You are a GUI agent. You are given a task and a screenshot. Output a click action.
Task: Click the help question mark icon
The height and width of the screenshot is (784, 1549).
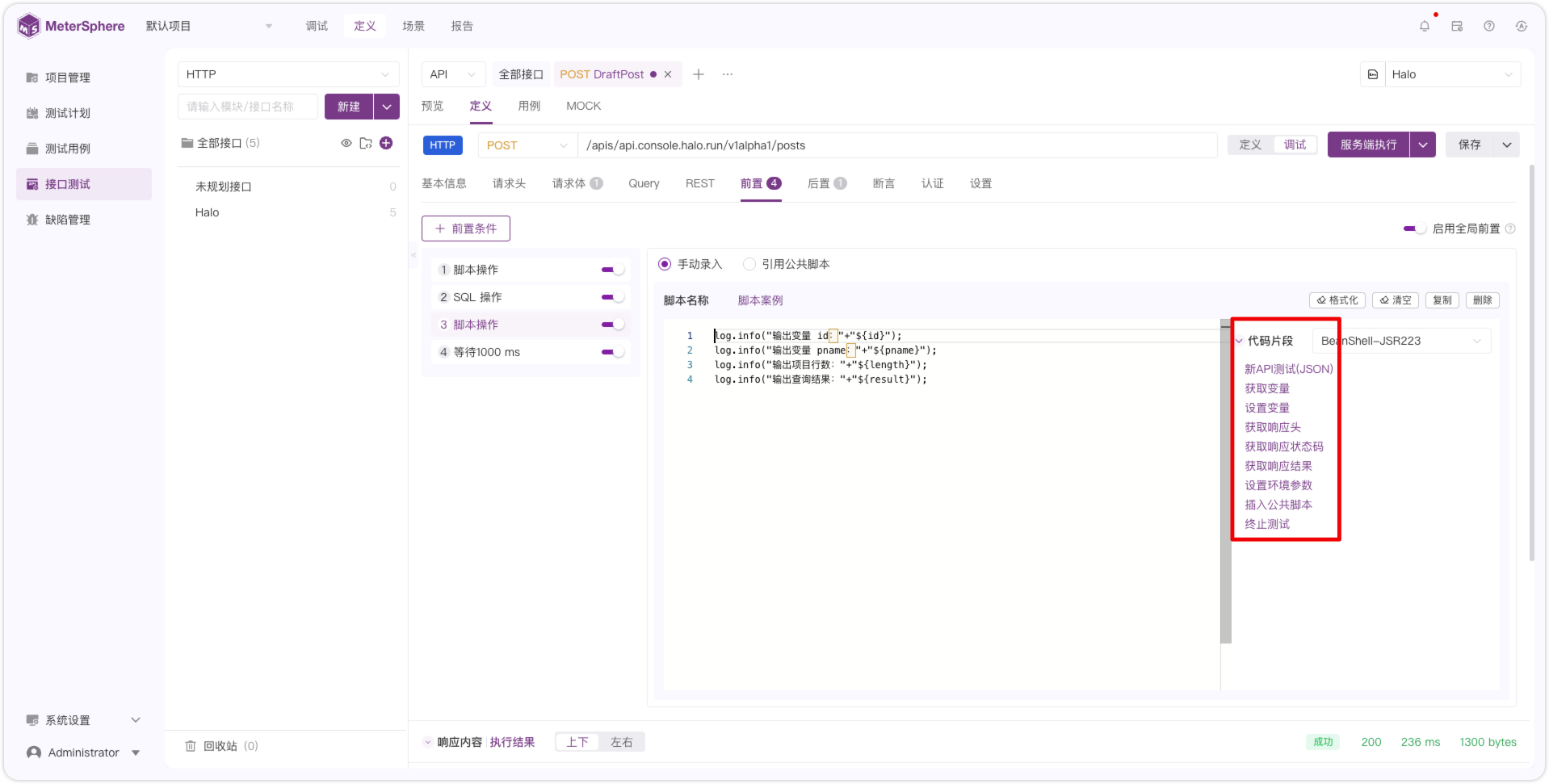click(x=1488, y=26)
